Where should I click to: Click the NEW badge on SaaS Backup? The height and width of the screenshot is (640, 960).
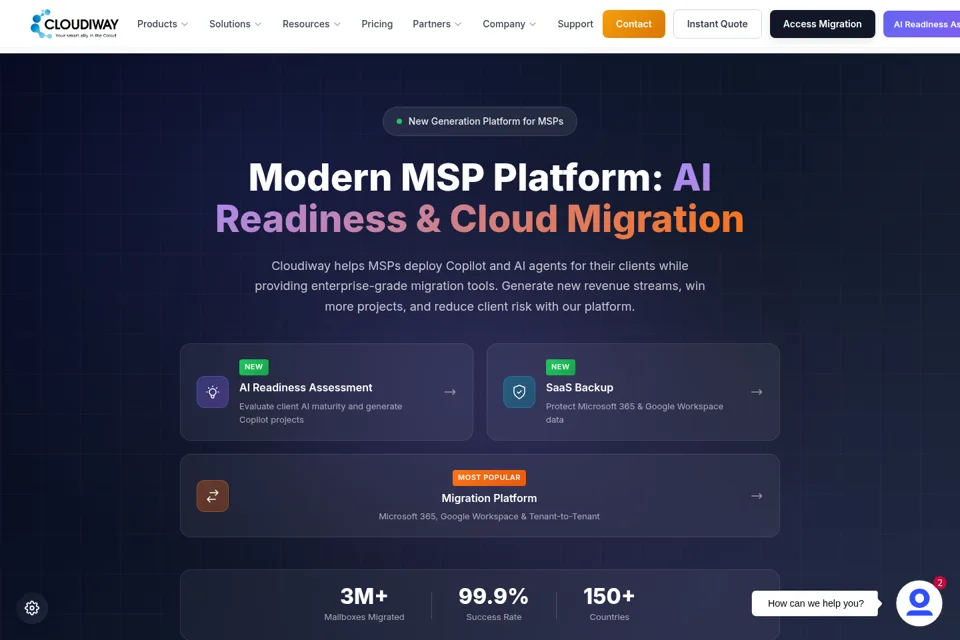coord(560,367)
